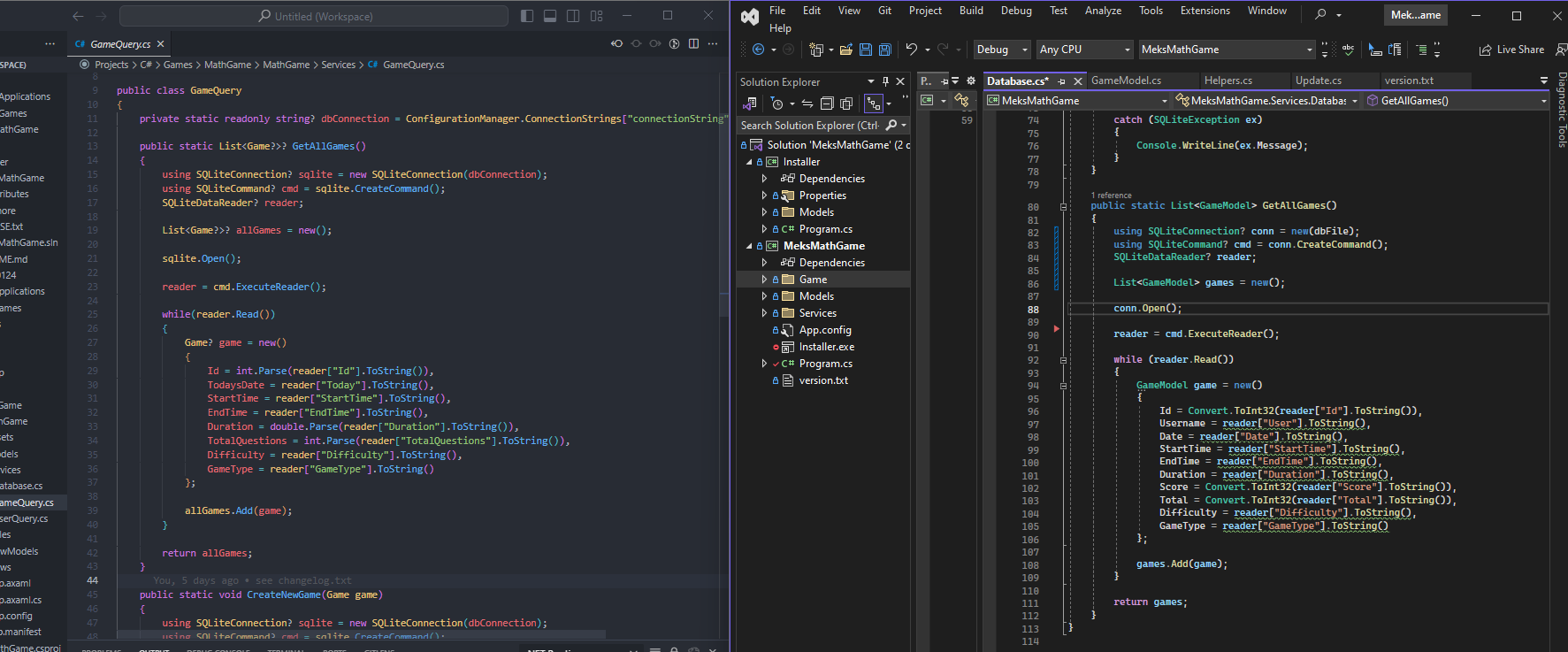
Task: Click Services in VS Code breadcrumb
Action: (338, 65)
